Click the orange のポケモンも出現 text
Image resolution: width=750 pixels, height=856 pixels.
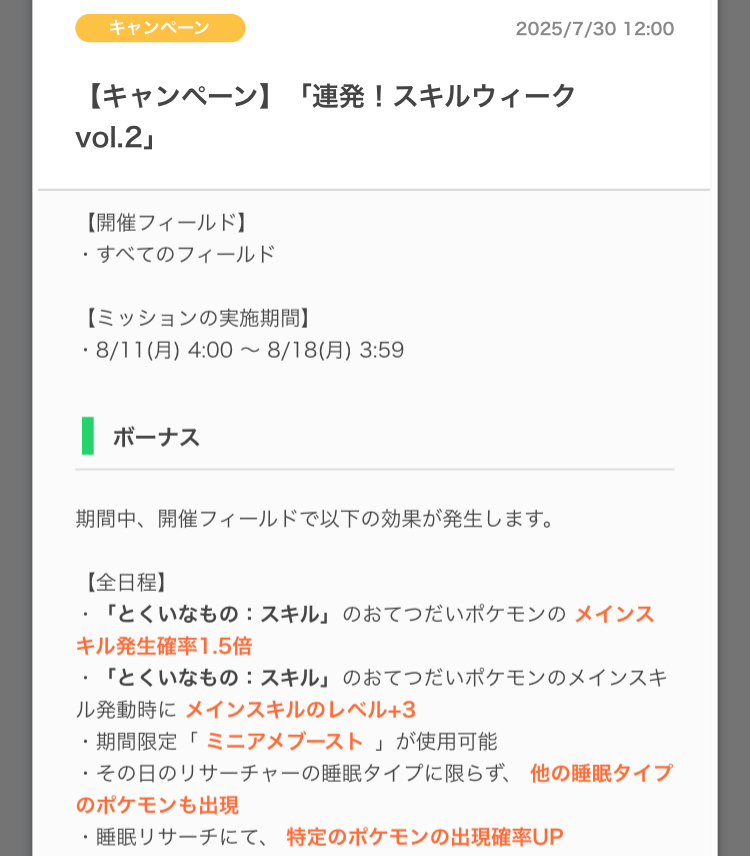pyautogui.click(x=157, y=805)
